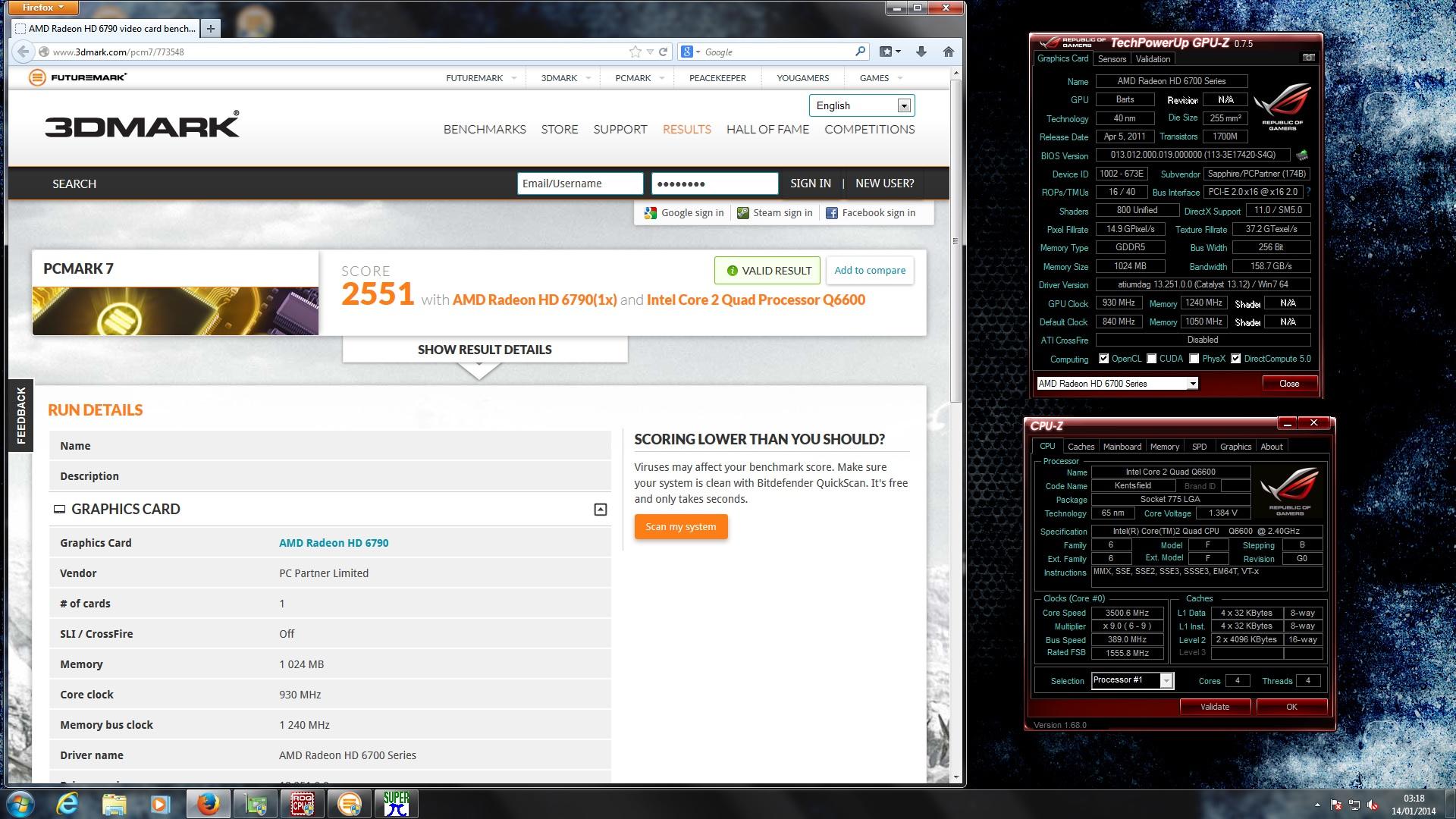Open Windows Media Player from the taskbar
The height and width of the screenshot is (819, 1456).
pos(159,804)
